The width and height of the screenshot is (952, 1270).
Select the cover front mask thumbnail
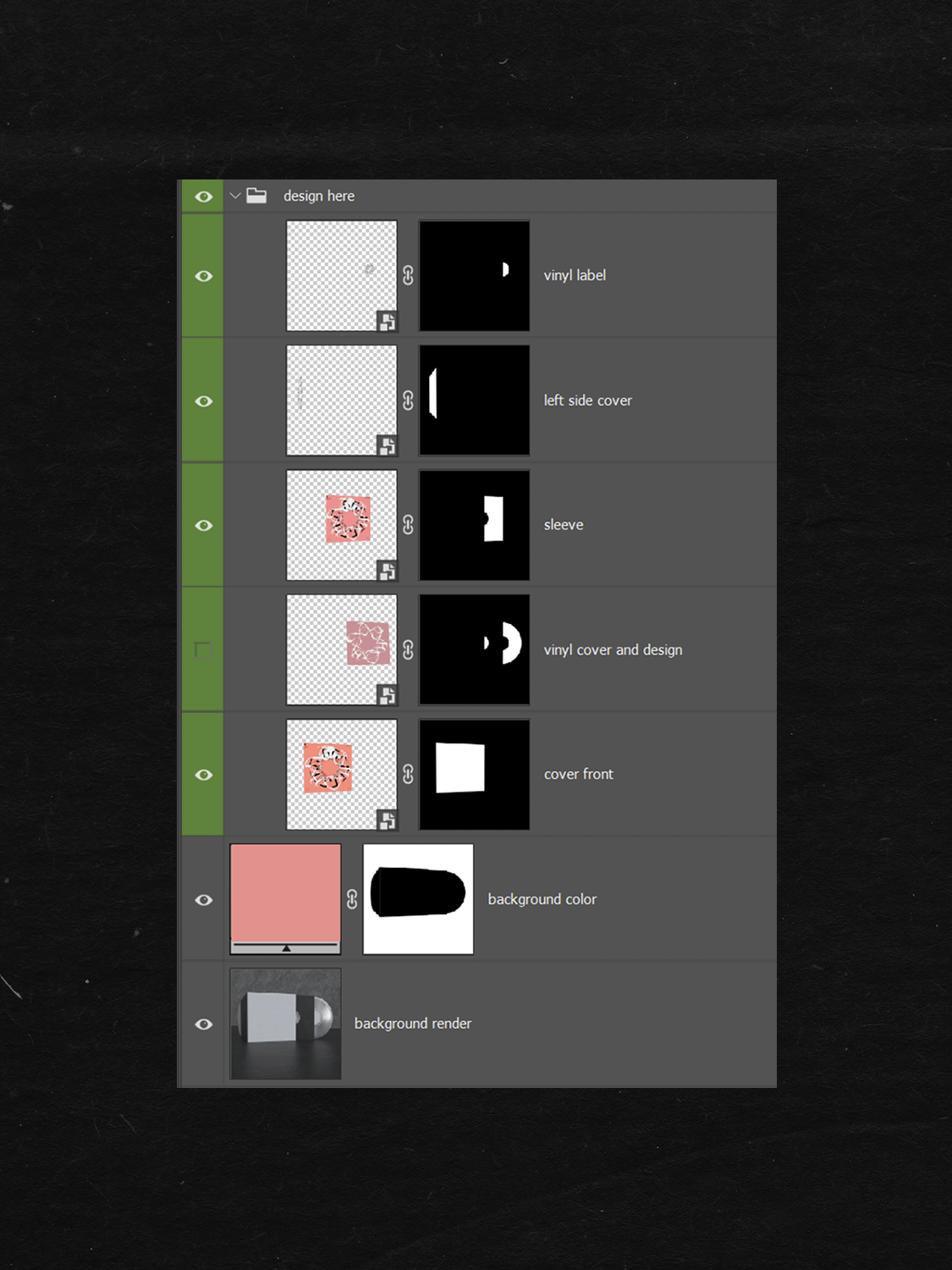475,775
